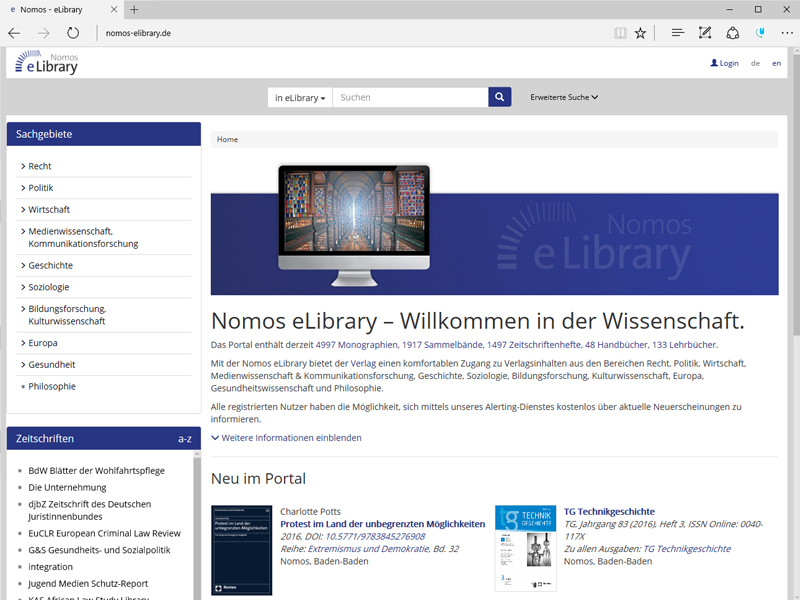Screen dimensions: 800x600
Task: Click the author name Charlotte Potts
Action: (x=310, y=511)
